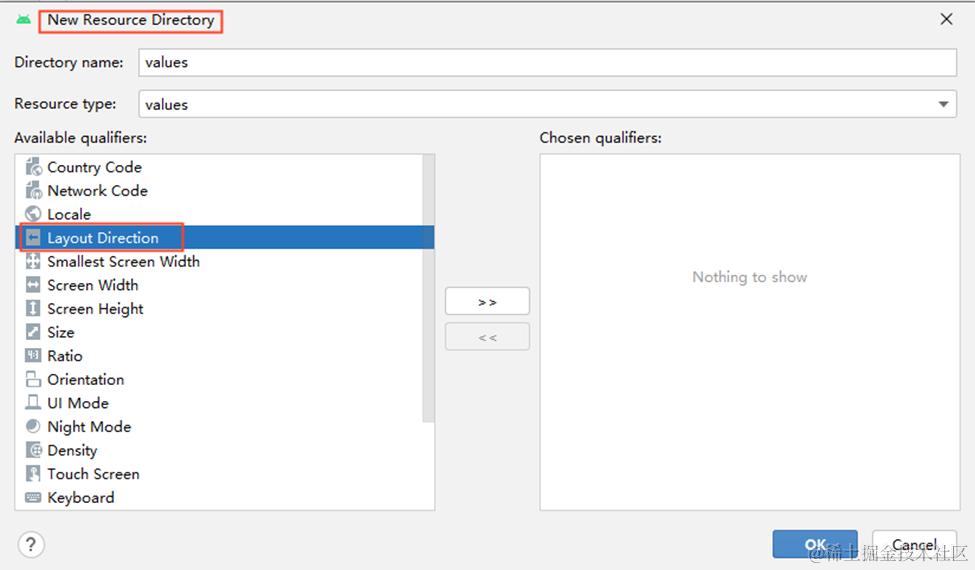The image size is (975, 570).
Task: Click the Layout Direction arrow icon
Action: coord(34,238)
